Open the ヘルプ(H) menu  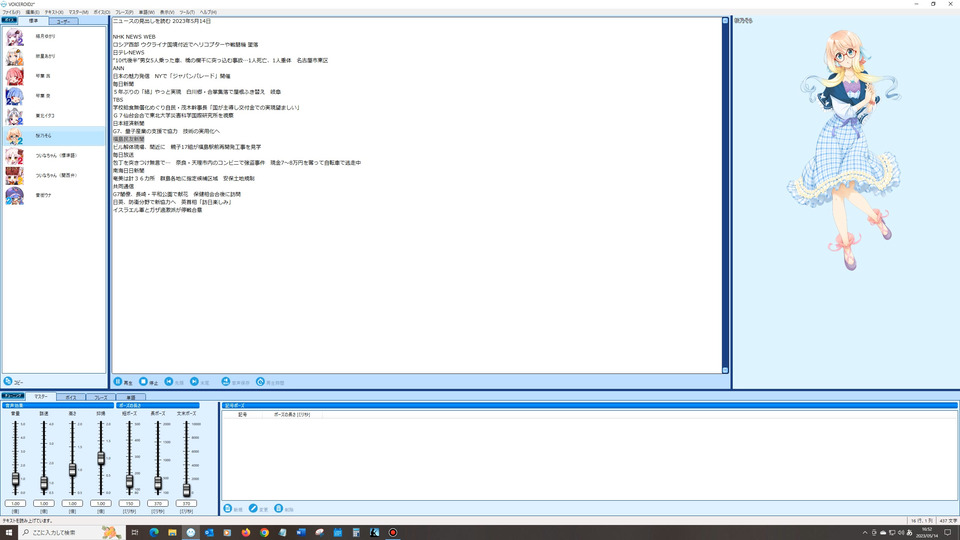click(x=208, y=12)
